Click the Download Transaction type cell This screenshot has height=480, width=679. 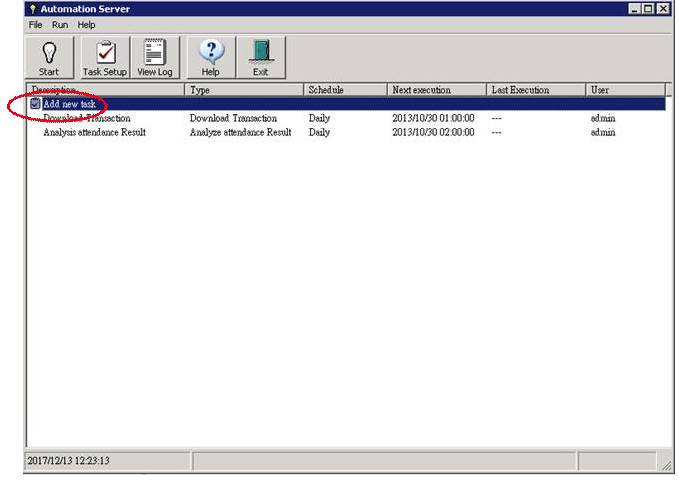[233, 118]
